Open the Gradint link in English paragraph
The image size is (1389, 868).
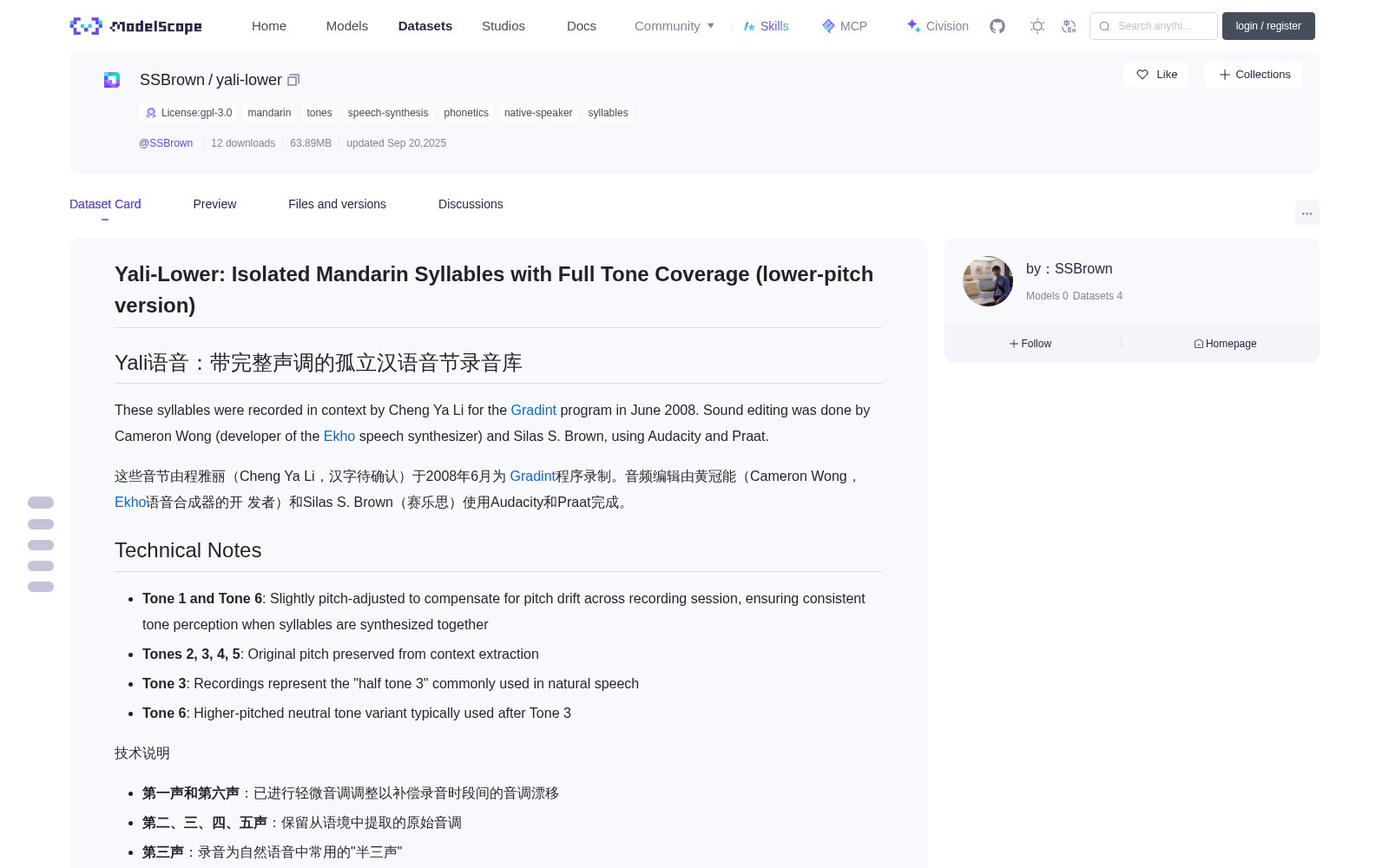533,410
